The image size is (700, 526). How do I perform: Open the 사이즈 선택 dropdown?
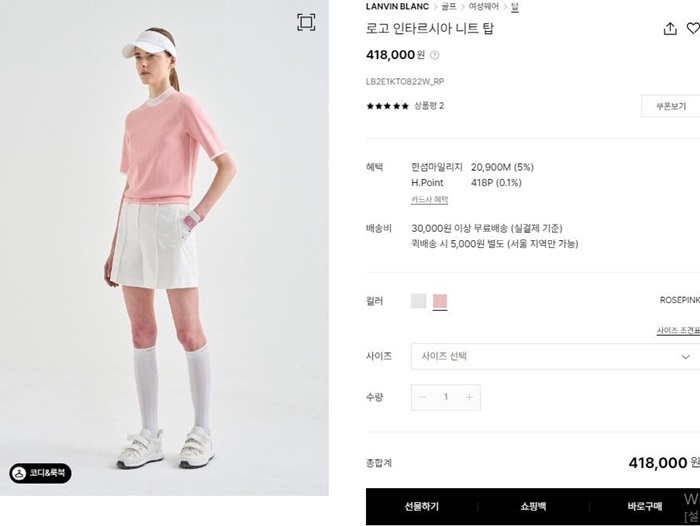pyautogui.click(x=555, y=356)
